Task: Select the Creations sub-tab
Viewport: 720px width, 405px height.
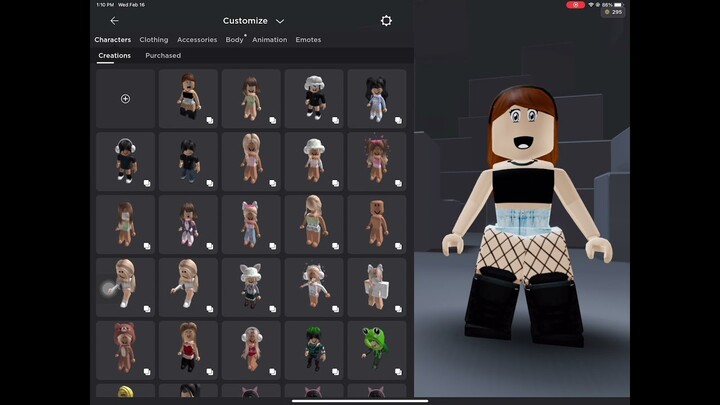Action: (114, 56)
